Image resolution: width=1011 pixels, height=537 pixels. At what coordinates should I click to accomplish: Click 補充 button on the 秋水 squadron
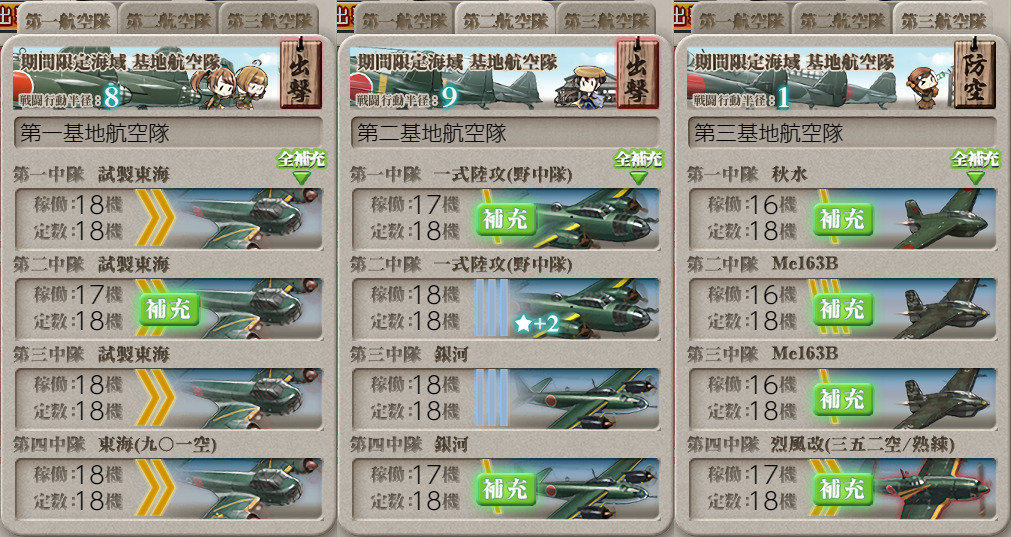843,220
